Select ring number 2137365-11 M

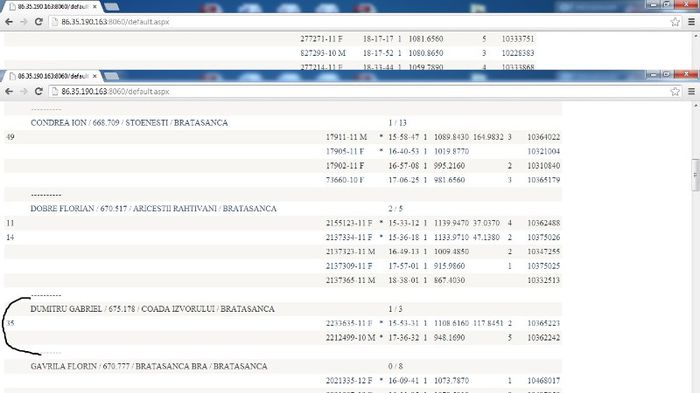[350, 280]
